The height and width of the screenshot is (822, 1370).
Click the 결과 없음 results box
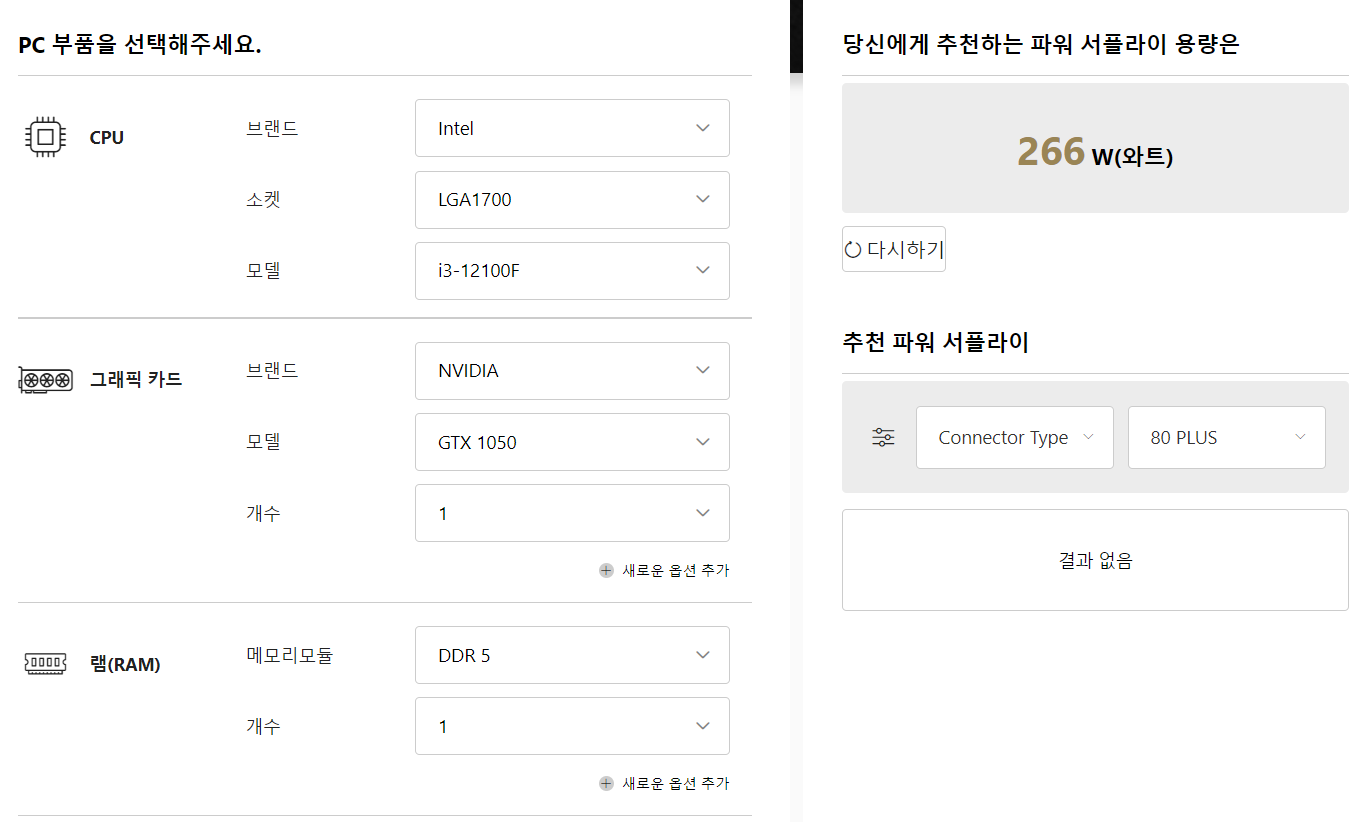tap(1095, 560)
